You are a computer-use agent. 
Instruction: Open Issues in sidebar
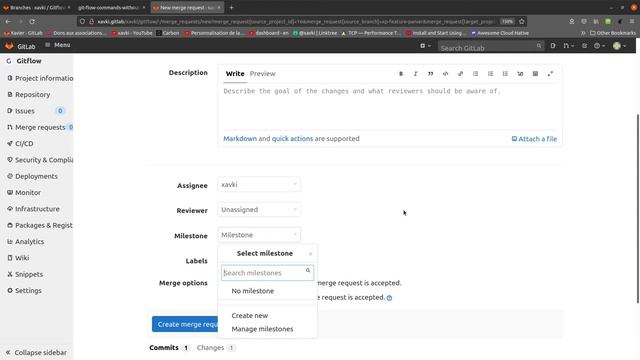(24, 111)
